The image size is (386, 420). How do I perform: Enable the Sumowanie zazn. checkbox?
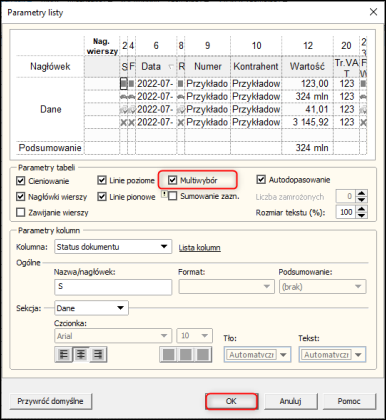pos(172,196)
